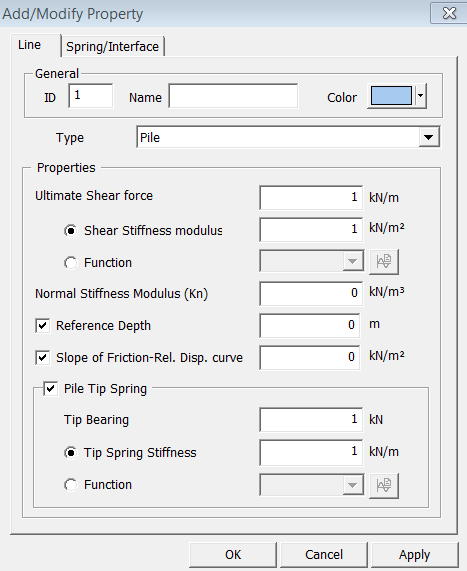Open function editor icon beside tip Function dropdown
This screenshot has height=571, width=467.
(x=384, y=485)
